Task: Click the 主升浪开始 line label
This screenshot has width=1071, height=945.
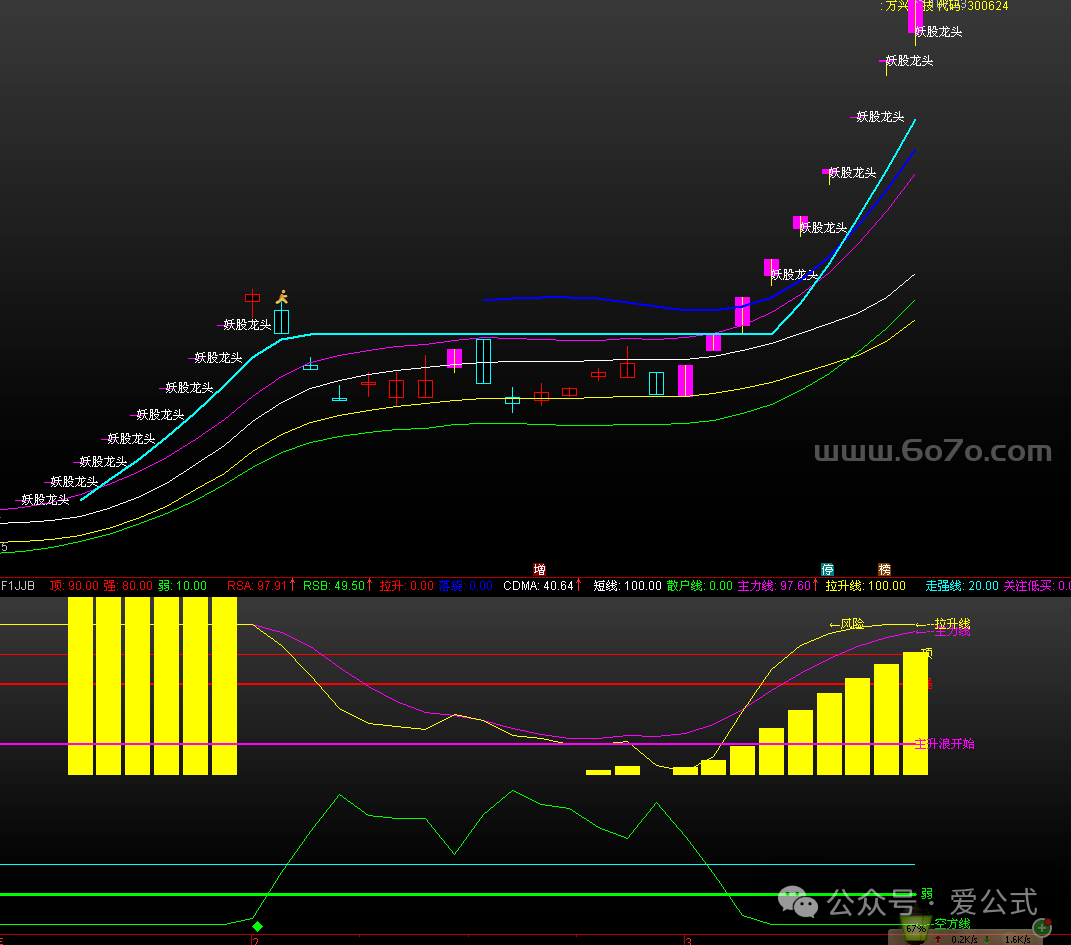Action: (944, 744)
